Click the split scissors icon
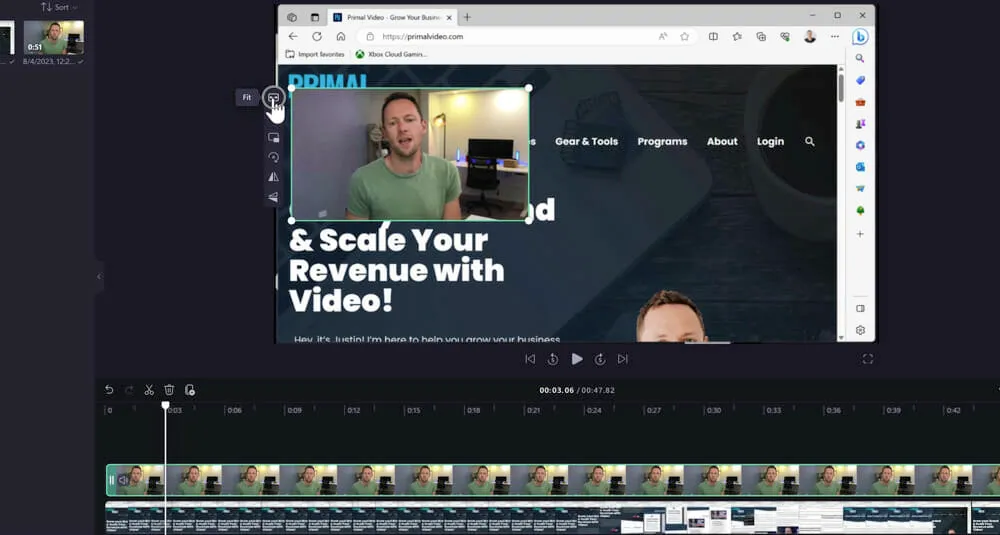 click(149, 390)
